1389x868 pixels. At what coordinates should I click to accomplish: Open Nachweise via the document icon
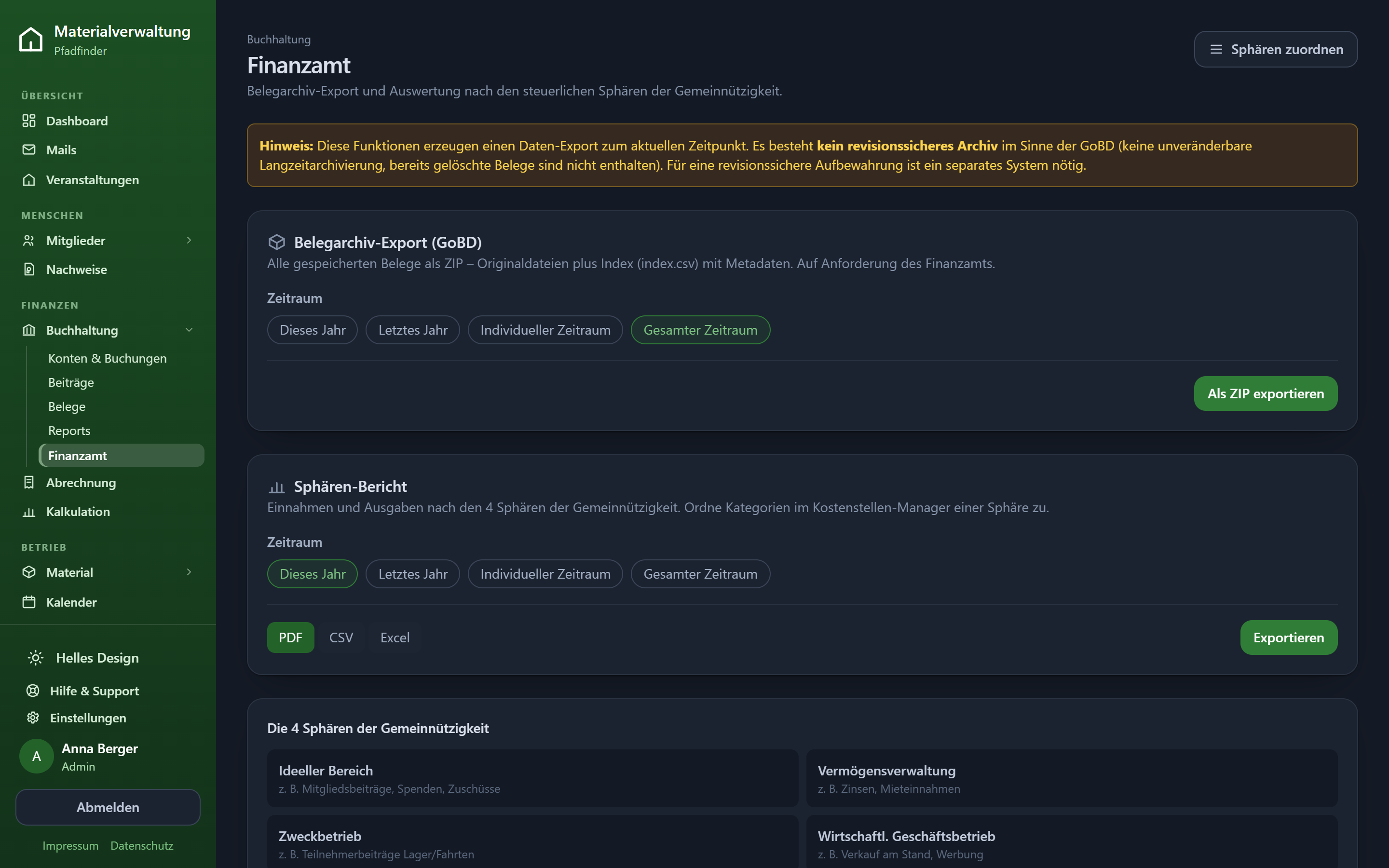29,269
